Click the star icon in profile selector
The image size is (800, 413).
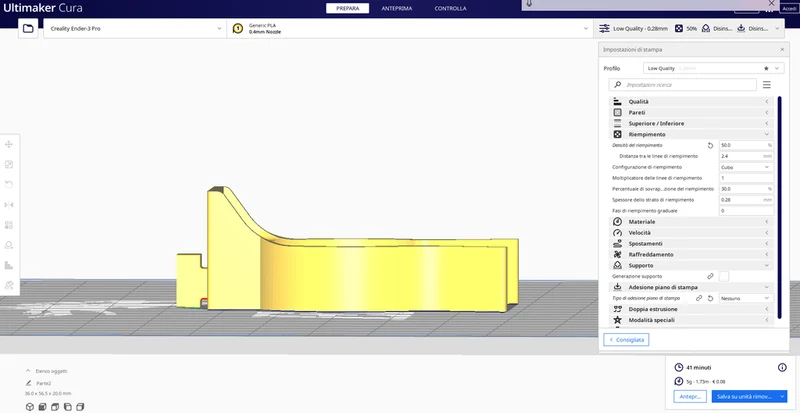pyautogui.click(x=766, y=68)
